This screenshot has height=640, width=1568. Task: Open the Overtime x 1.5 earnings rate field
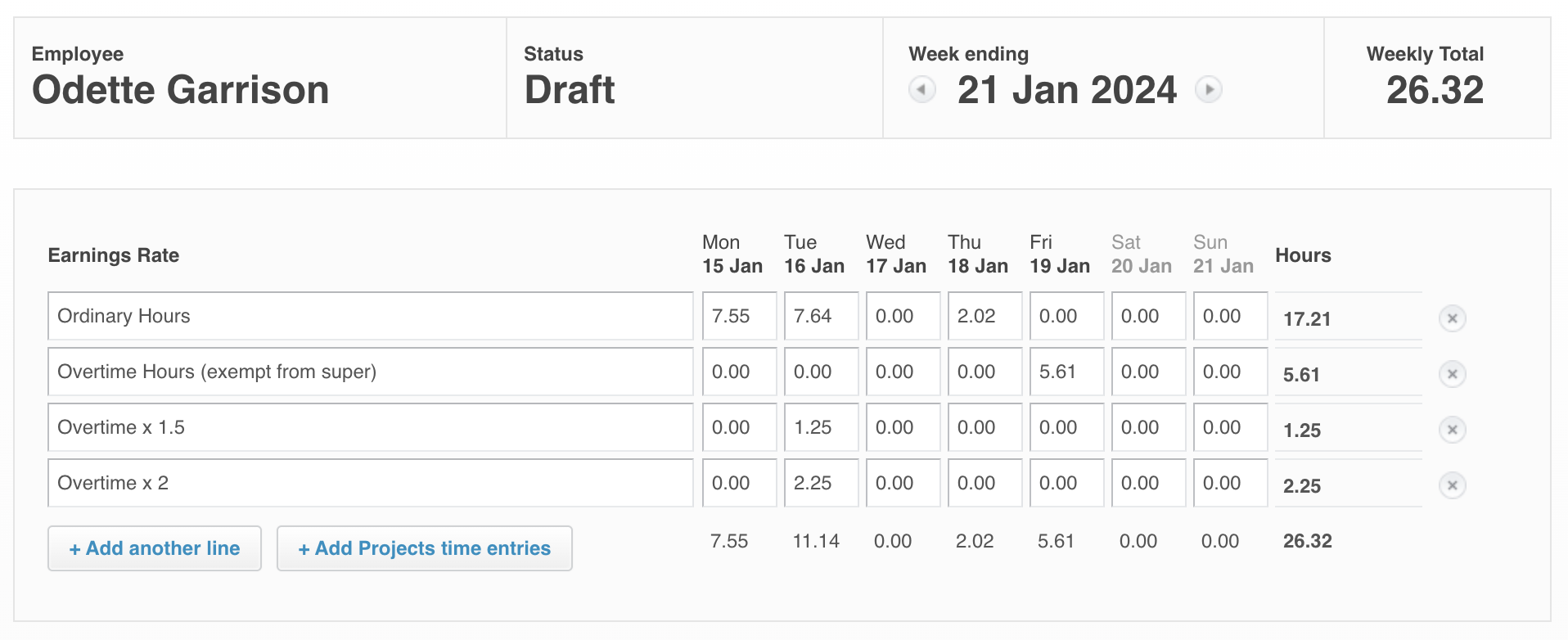coord(370,427)
